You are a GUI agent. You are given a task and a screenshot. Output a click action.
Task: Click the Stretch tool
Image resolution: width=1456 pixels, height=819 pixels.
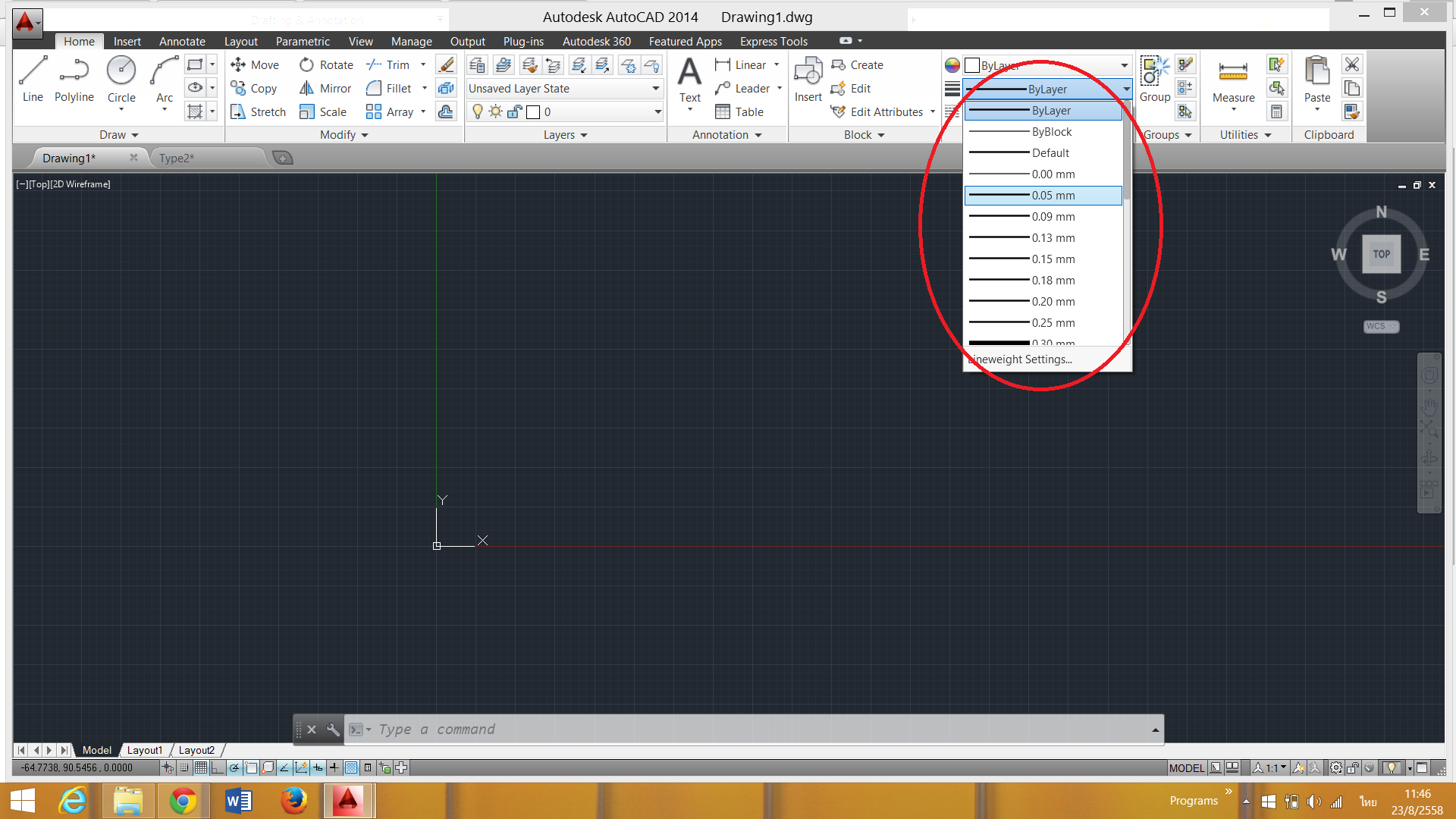pyautogui.click(x=258, y=112)
